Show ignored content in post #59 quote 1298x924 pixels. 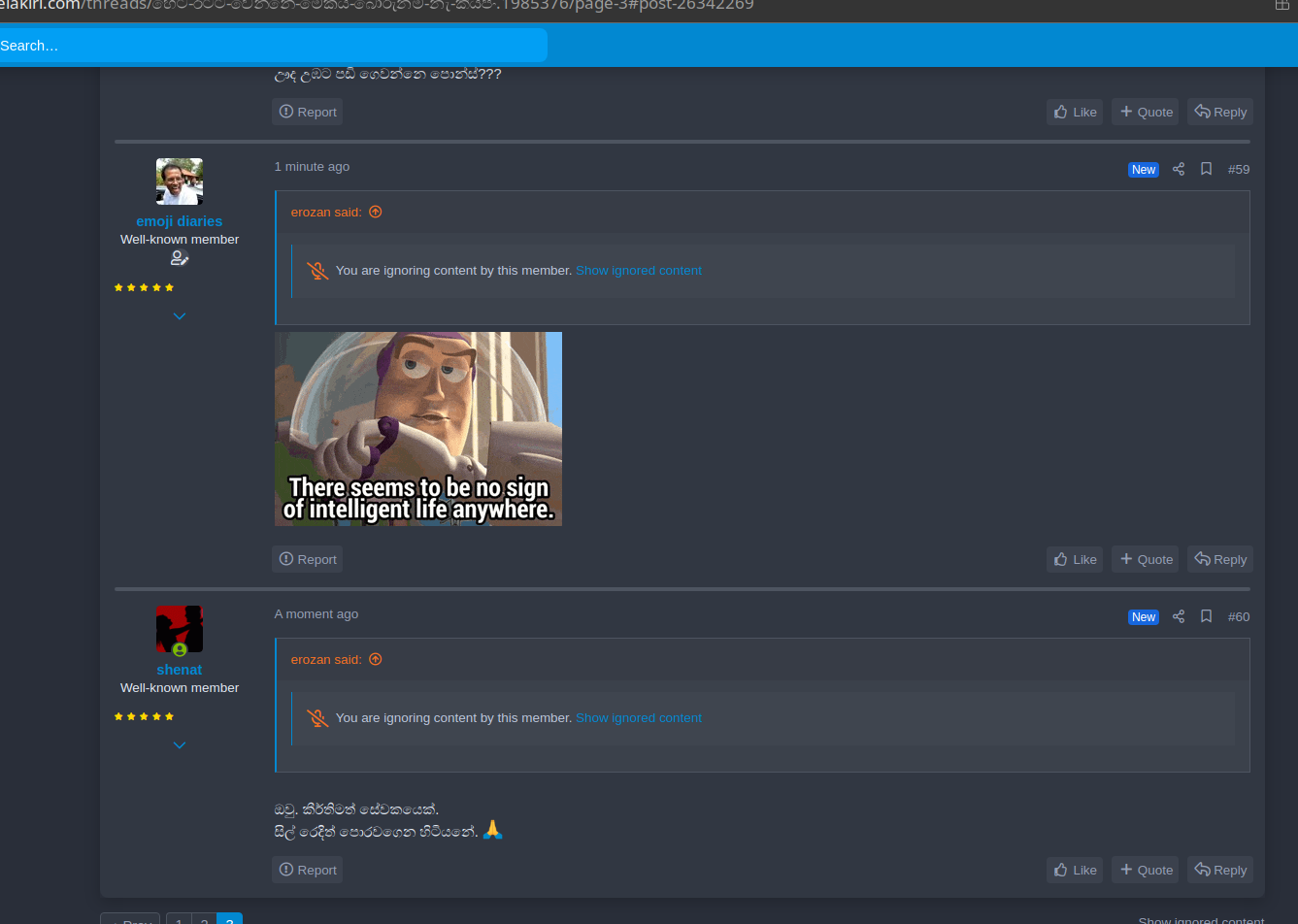[639, 271]
